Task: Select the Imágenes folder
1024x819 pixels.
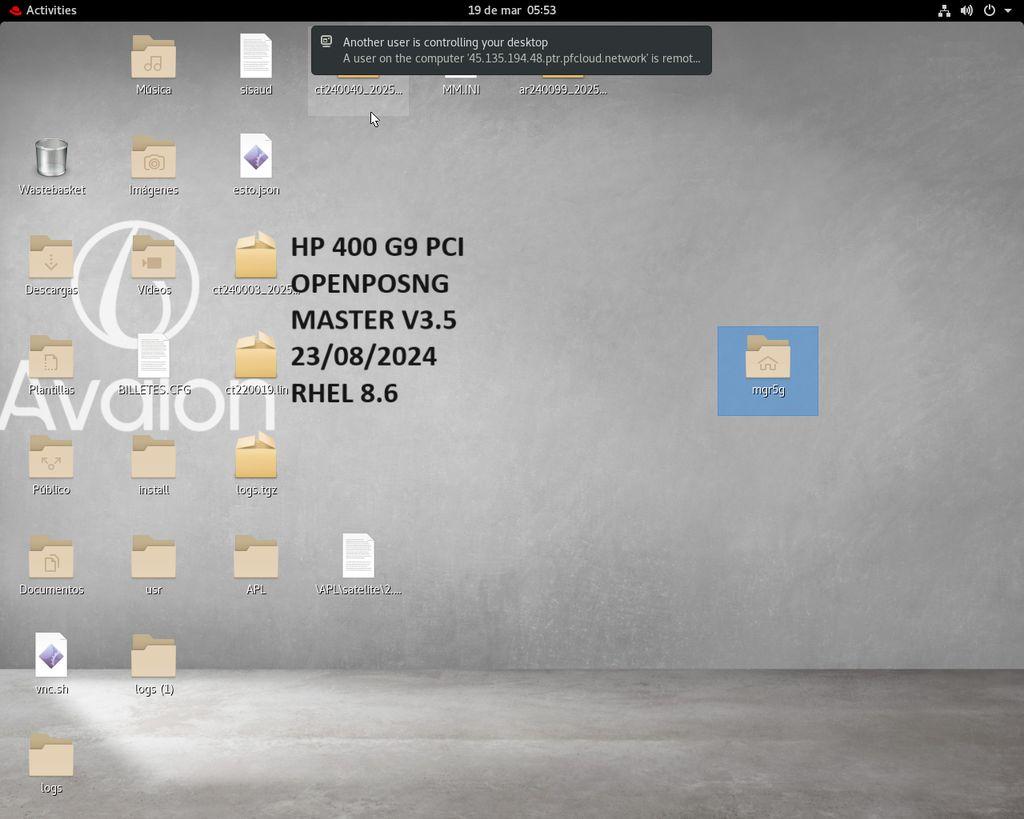Action: click(x=153, y=158)
